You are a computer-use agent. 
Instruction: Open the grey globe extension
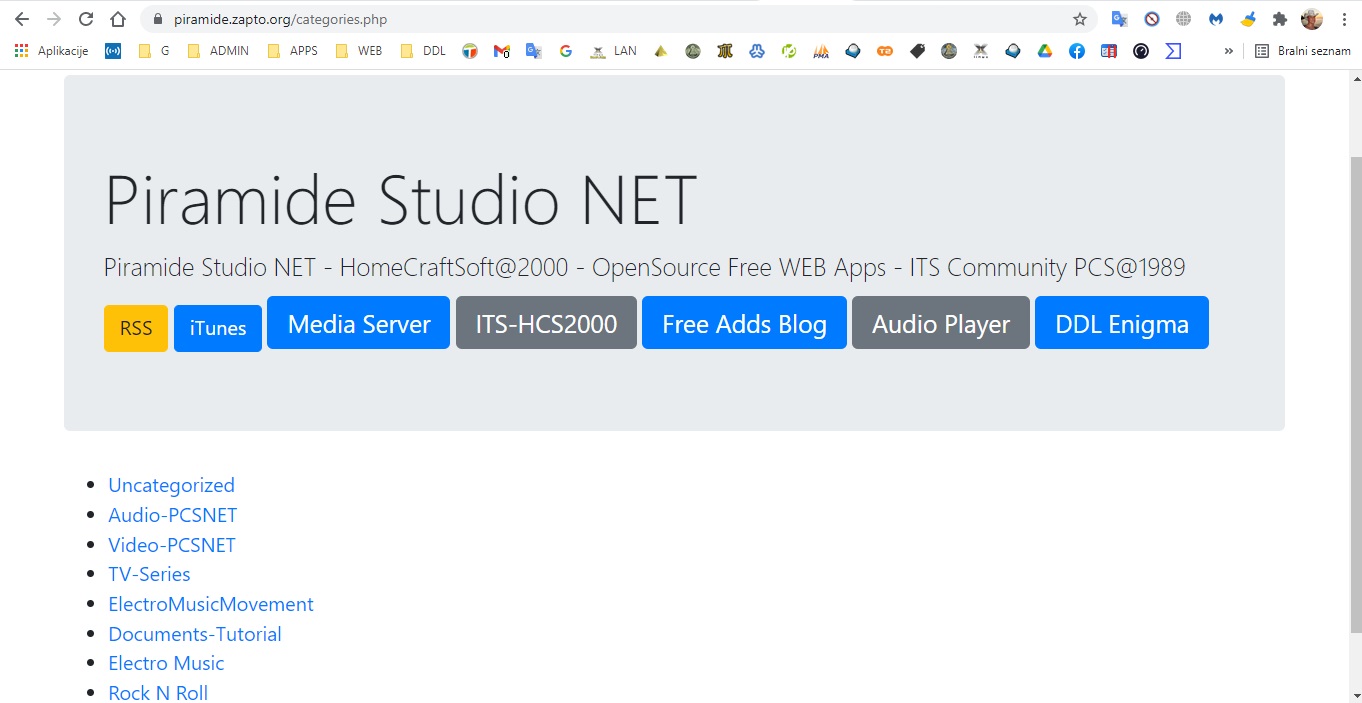pyautogui.click(x=1184, y=19)
